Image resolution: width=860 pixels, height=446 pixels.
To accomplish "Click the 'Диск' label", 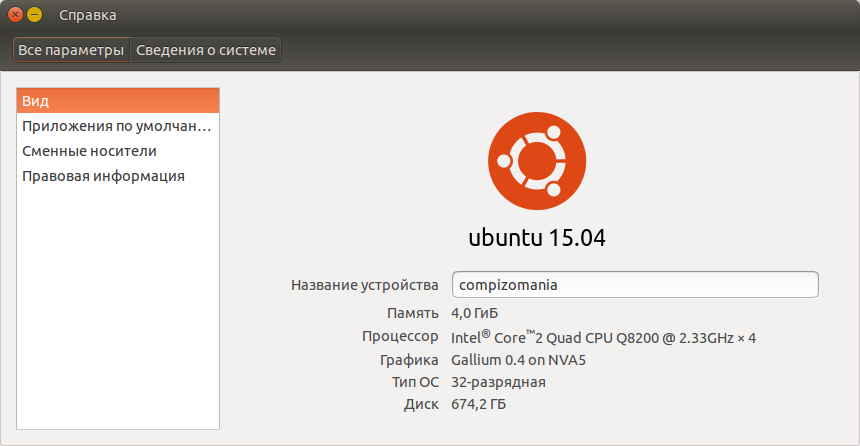I will click(x=421, y=405).
